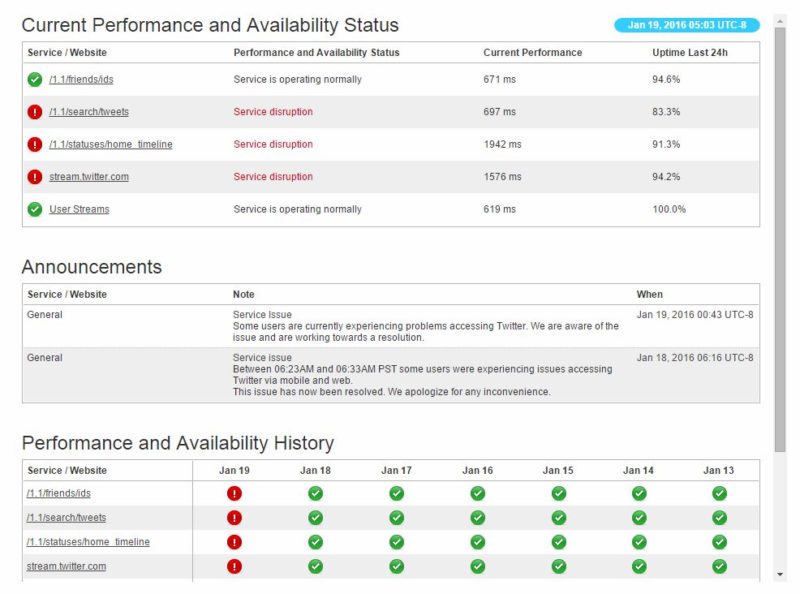Click Jan 19 red alert for stream.twitter.com history
This screenshot has width=800, height=594.
coord(234,566)
